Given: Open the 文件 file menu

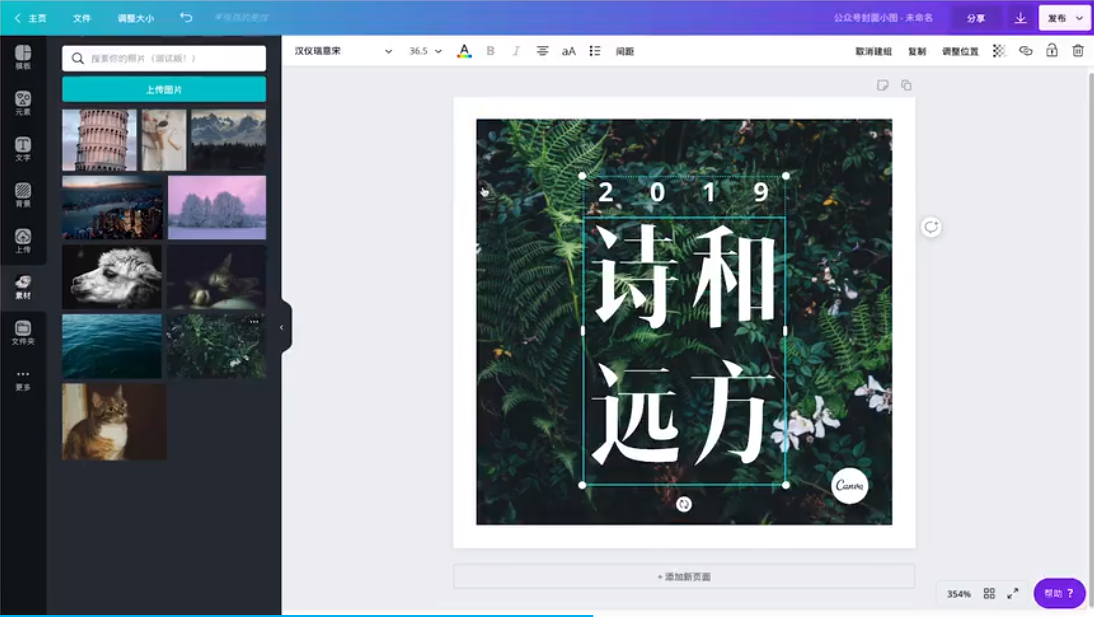Looking at the screenshot, I should click(82, 18).
